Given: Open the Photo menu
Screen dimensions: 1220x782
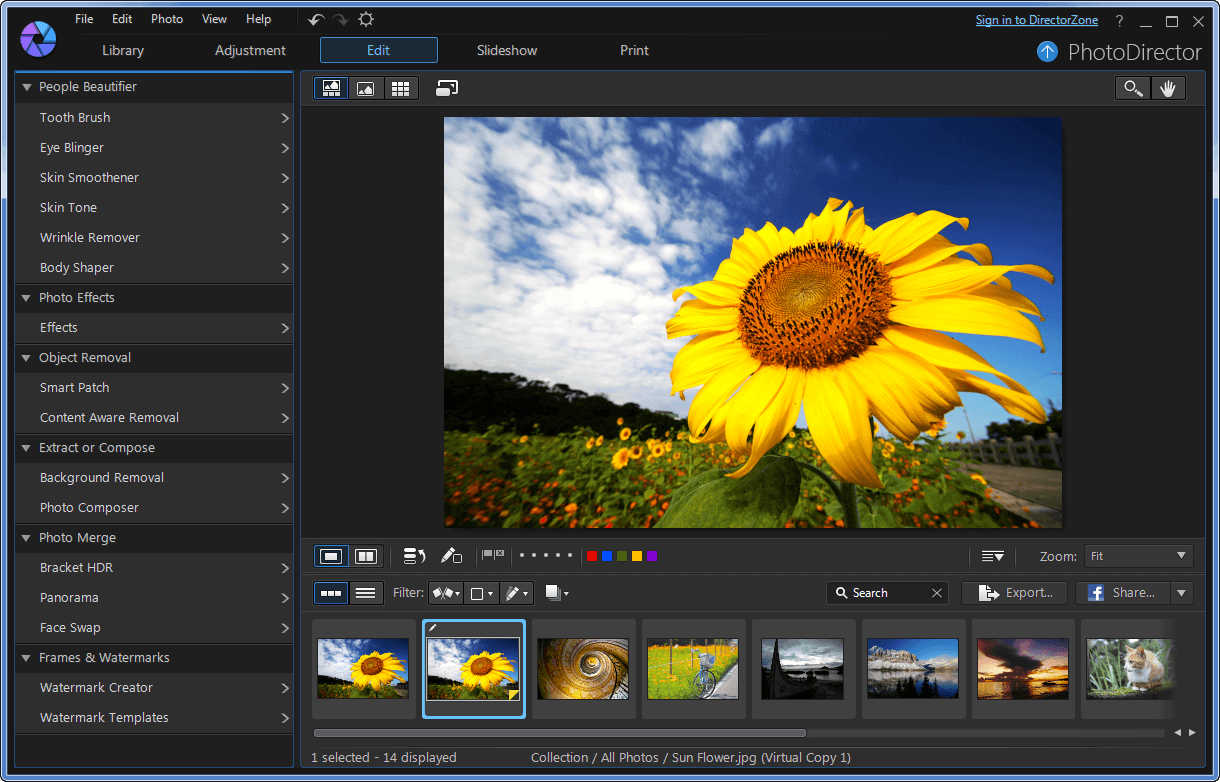Looking at the screenshot, I should click(x=167, y=19).
